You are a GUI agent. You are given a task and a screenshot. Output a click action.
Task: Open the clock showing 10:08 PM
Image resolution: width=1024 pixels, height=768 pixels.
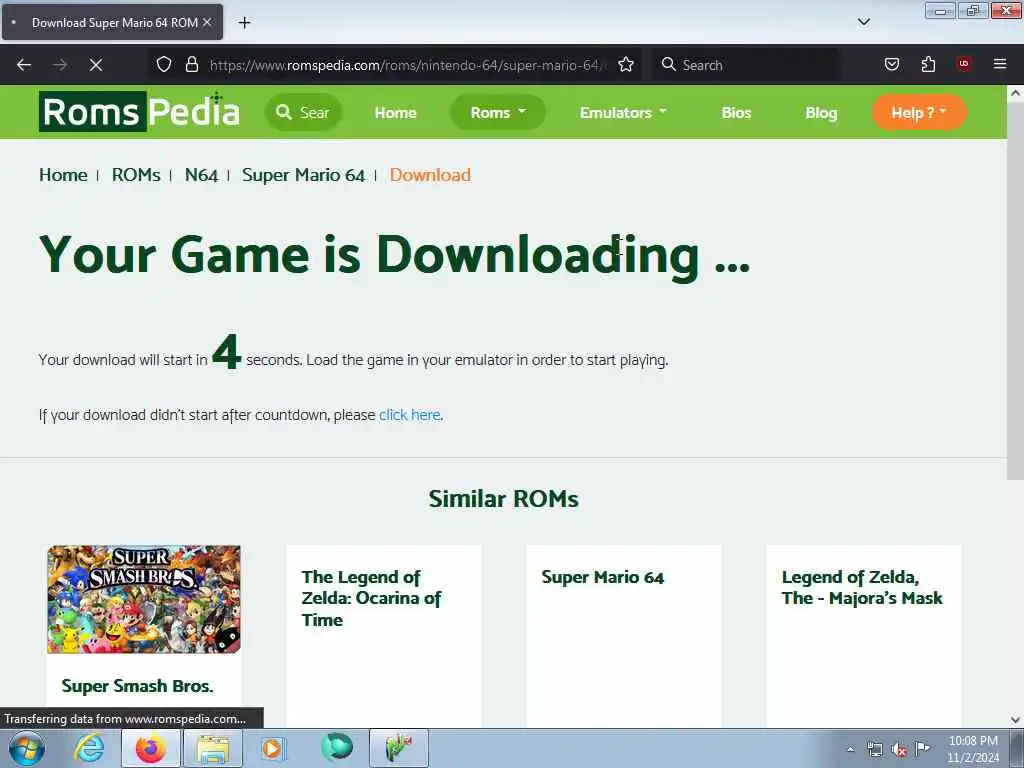pos(973,749)
